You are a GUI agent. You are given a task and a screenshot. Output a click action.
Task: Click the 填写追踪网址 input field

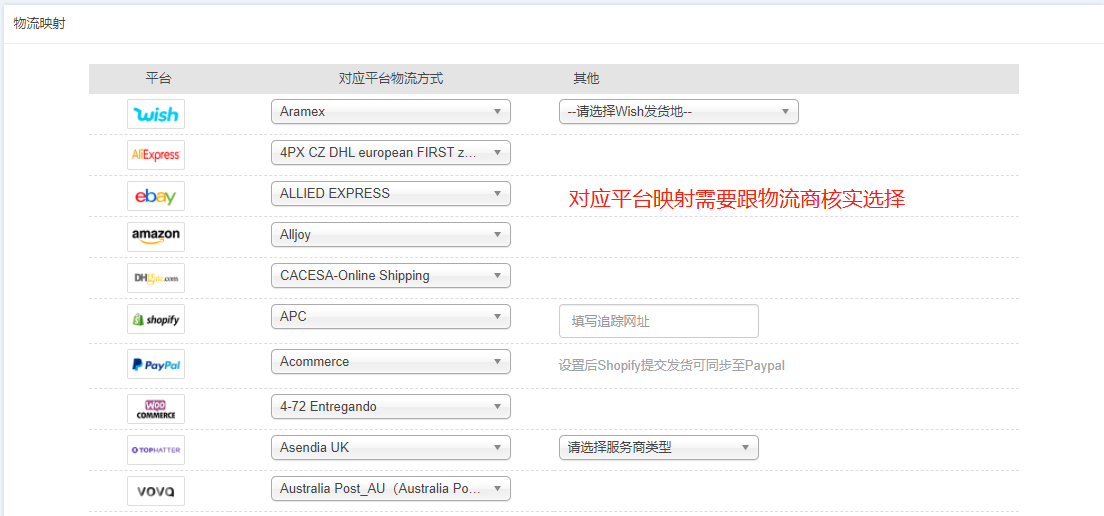658,321
